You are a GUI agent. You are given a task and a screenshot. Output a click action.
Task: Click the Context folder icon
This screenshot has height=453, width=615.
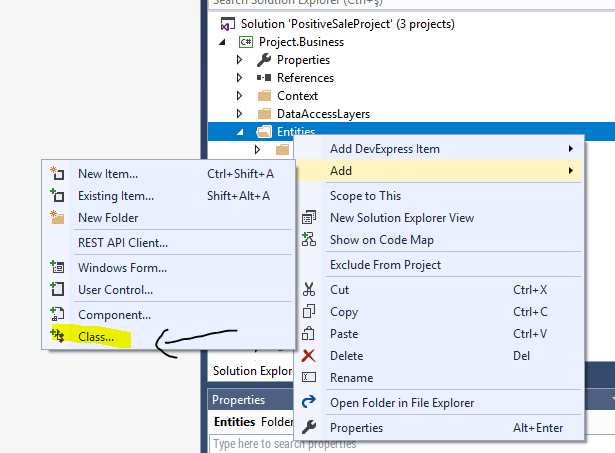(264, 96)
